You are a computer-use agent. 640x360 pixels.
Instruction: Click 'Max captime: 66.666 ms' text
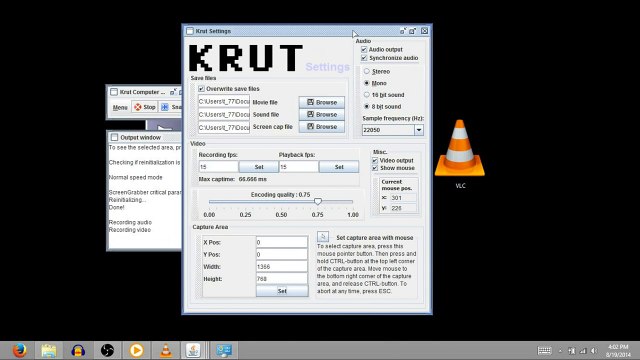click(x=232, y=179)
